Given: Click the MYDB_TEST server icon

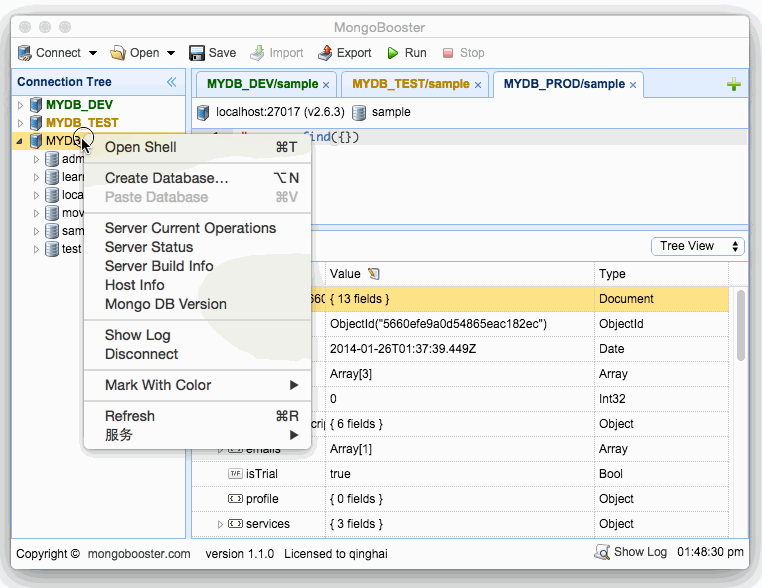Looking at the screenshot, I should [x=36, y=122].
